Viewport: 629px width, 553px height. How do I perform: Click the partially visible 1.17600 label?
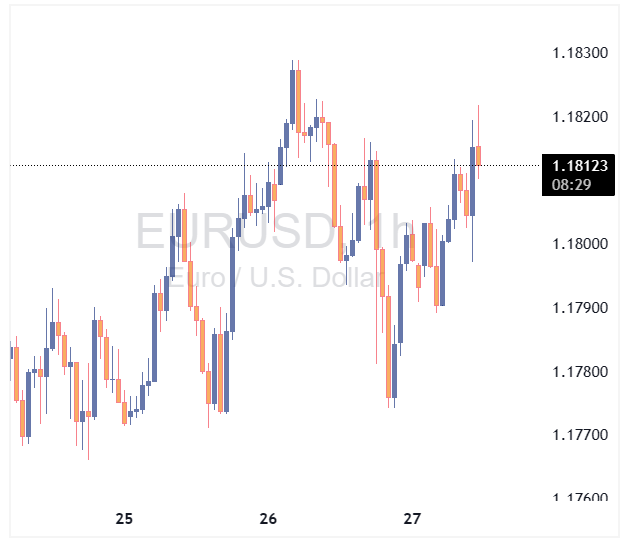(581, 497)
